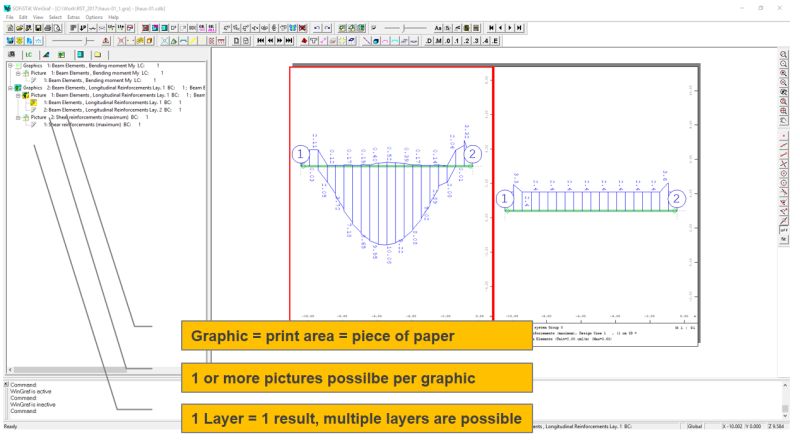
Task: Click the red X delete icon in top toolbar
Action: pos(303,28)
